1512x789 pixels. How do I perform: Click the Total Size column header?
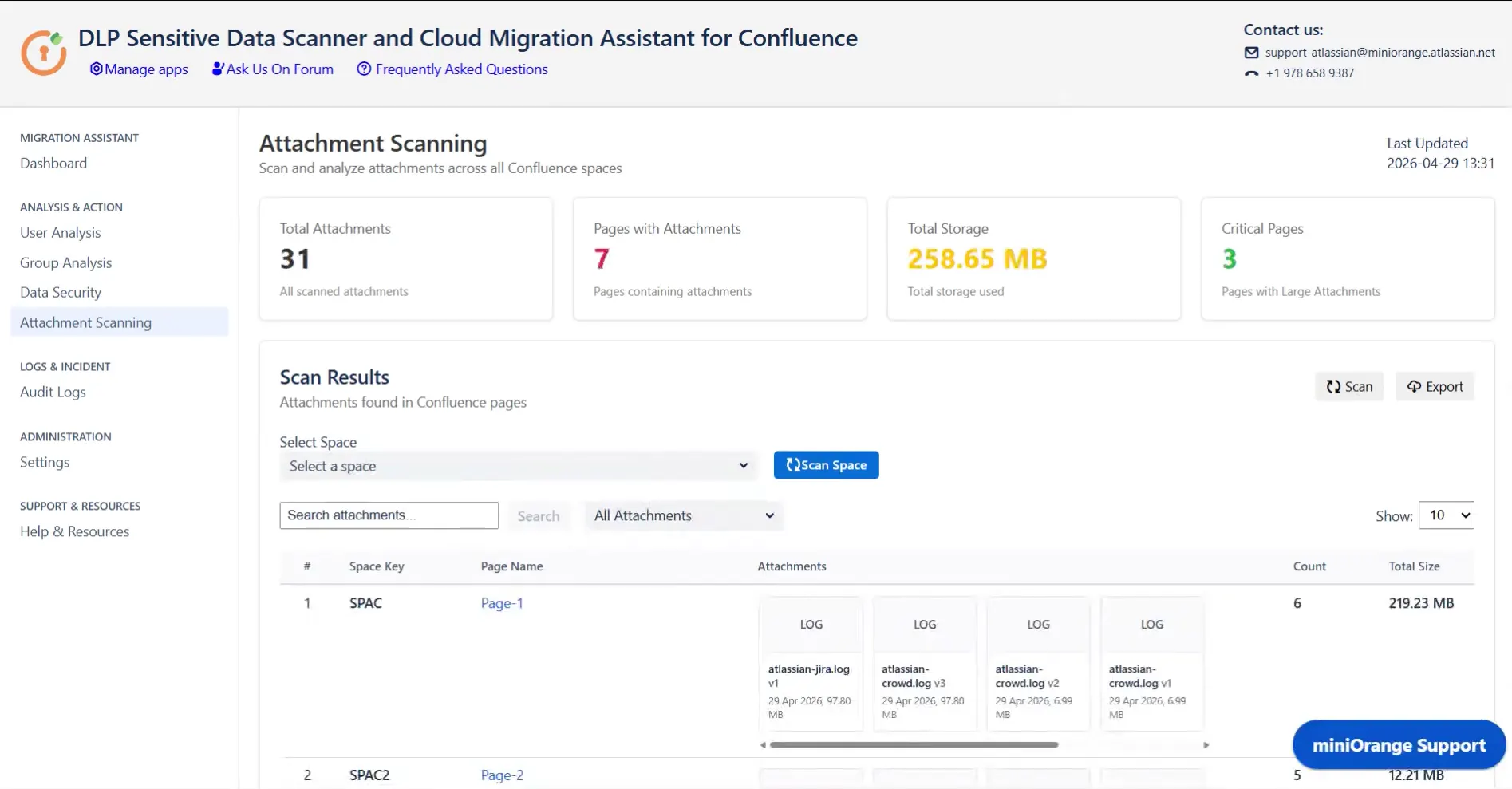(x=1414, y=566)
